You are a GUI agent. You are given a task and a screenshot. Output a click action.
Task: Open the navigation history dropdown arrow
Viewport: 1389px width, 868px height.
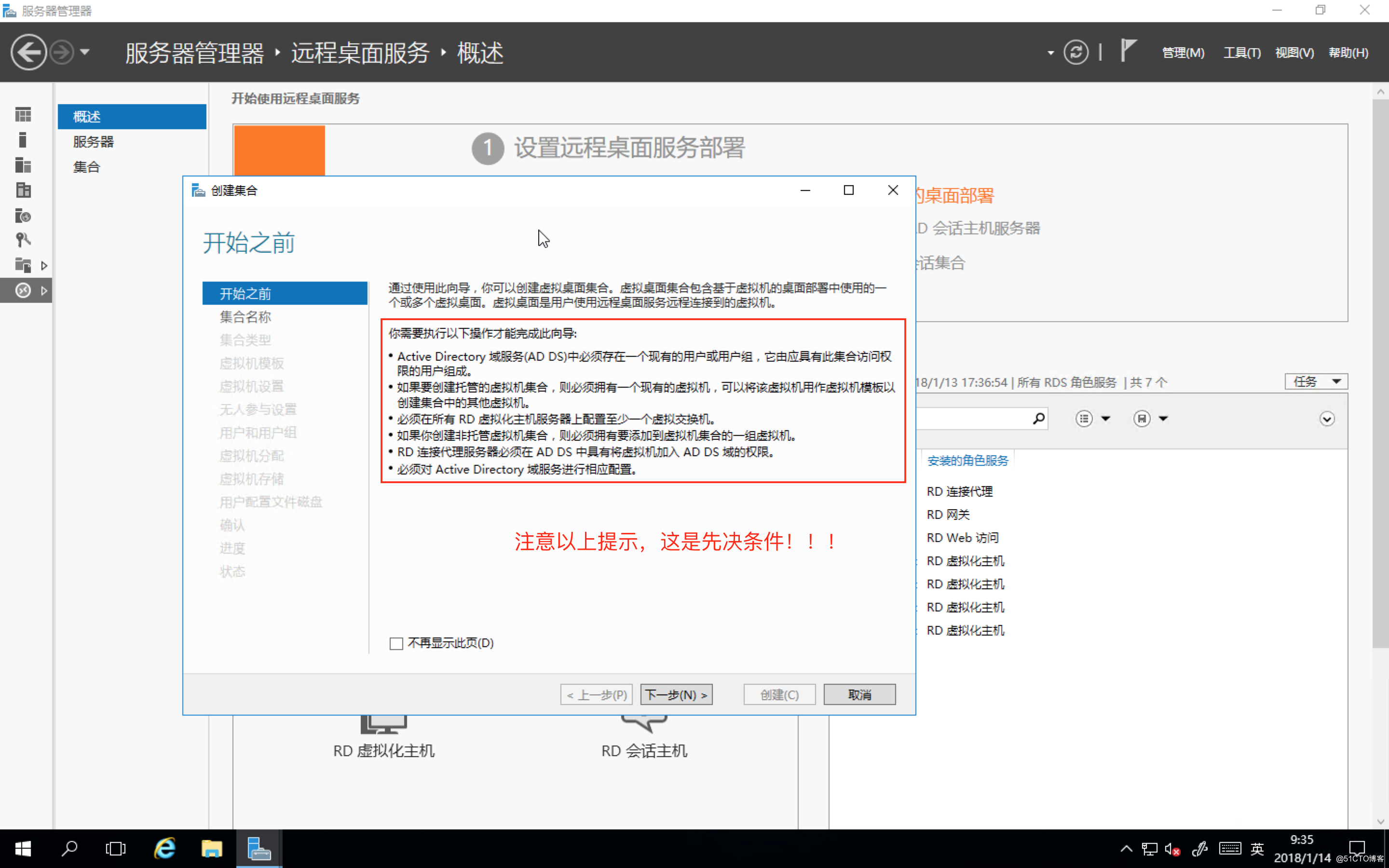[x=85, y=52]
